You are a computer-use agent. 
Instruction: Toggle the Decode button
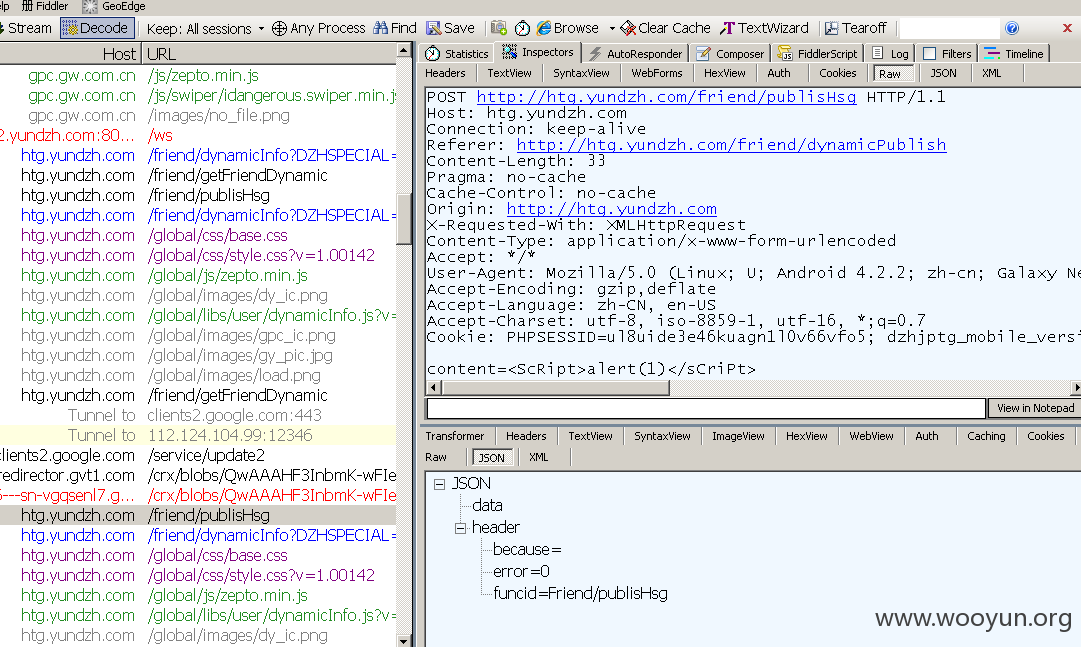coord(97,28)
